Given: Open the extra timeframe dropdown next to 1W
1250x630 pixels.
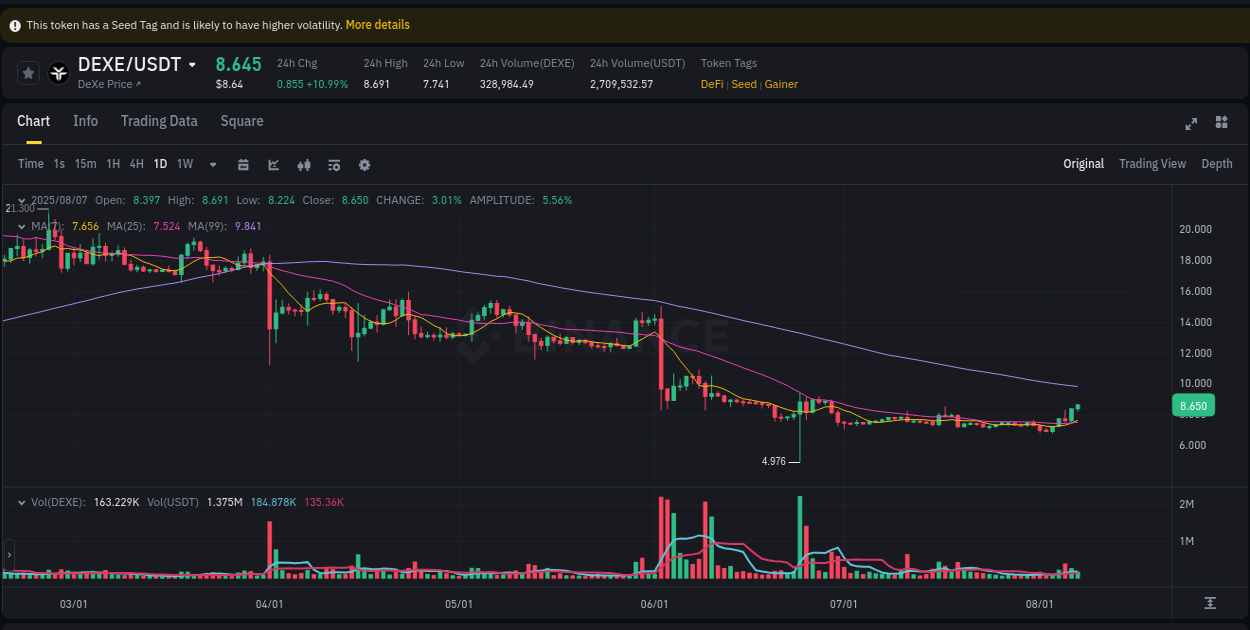Looking at the screenshot, I should (x=211, y=164).
